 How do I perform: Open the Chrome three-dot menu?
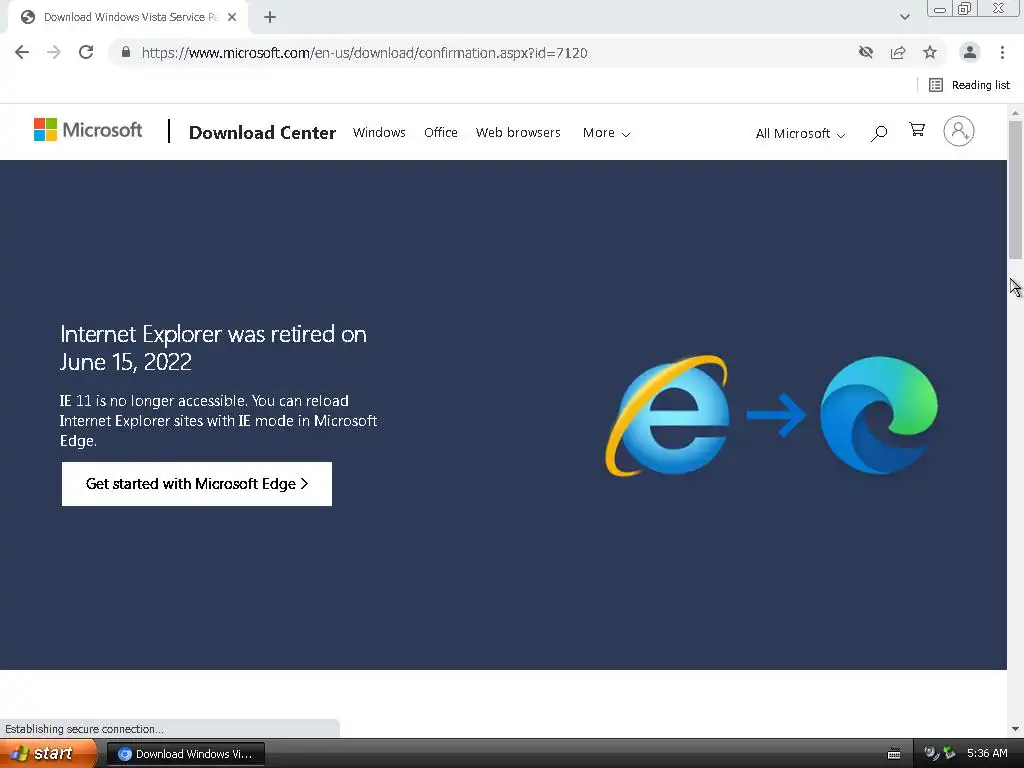click(1002, 52)
